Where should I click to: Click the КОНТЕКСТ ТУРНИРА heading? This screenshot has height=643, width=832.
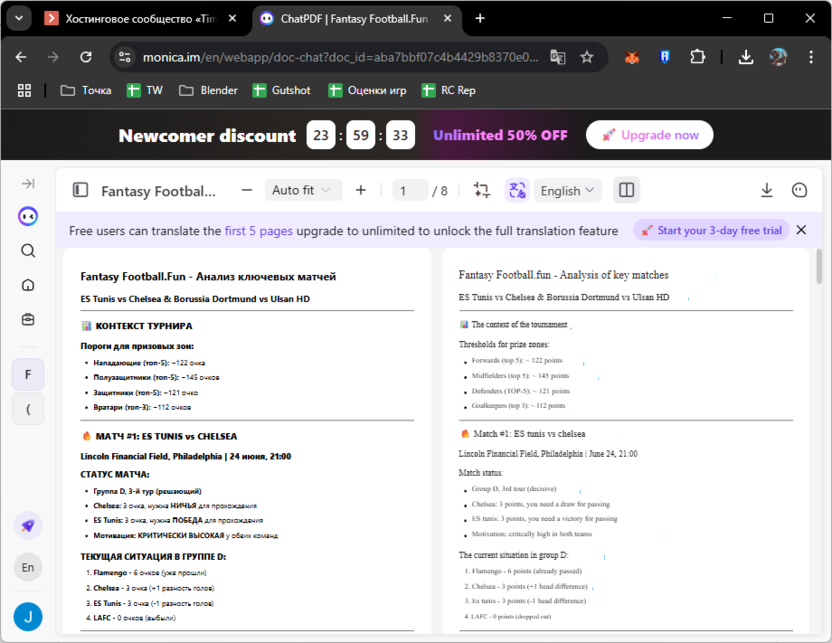144,326
